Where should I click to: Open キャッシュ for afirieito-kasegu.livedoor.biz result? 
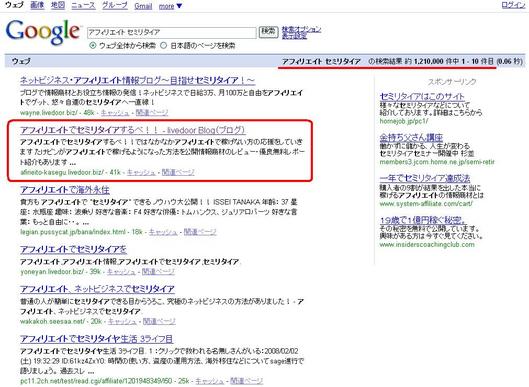(x=141, y=172)
